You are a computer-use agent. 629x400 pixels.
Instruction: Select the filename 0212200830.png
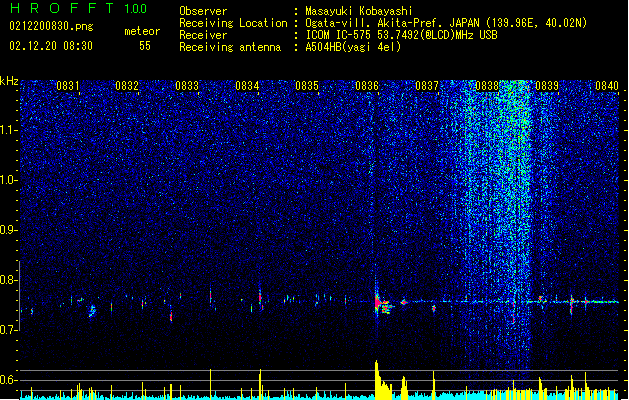tap(51, 26)
